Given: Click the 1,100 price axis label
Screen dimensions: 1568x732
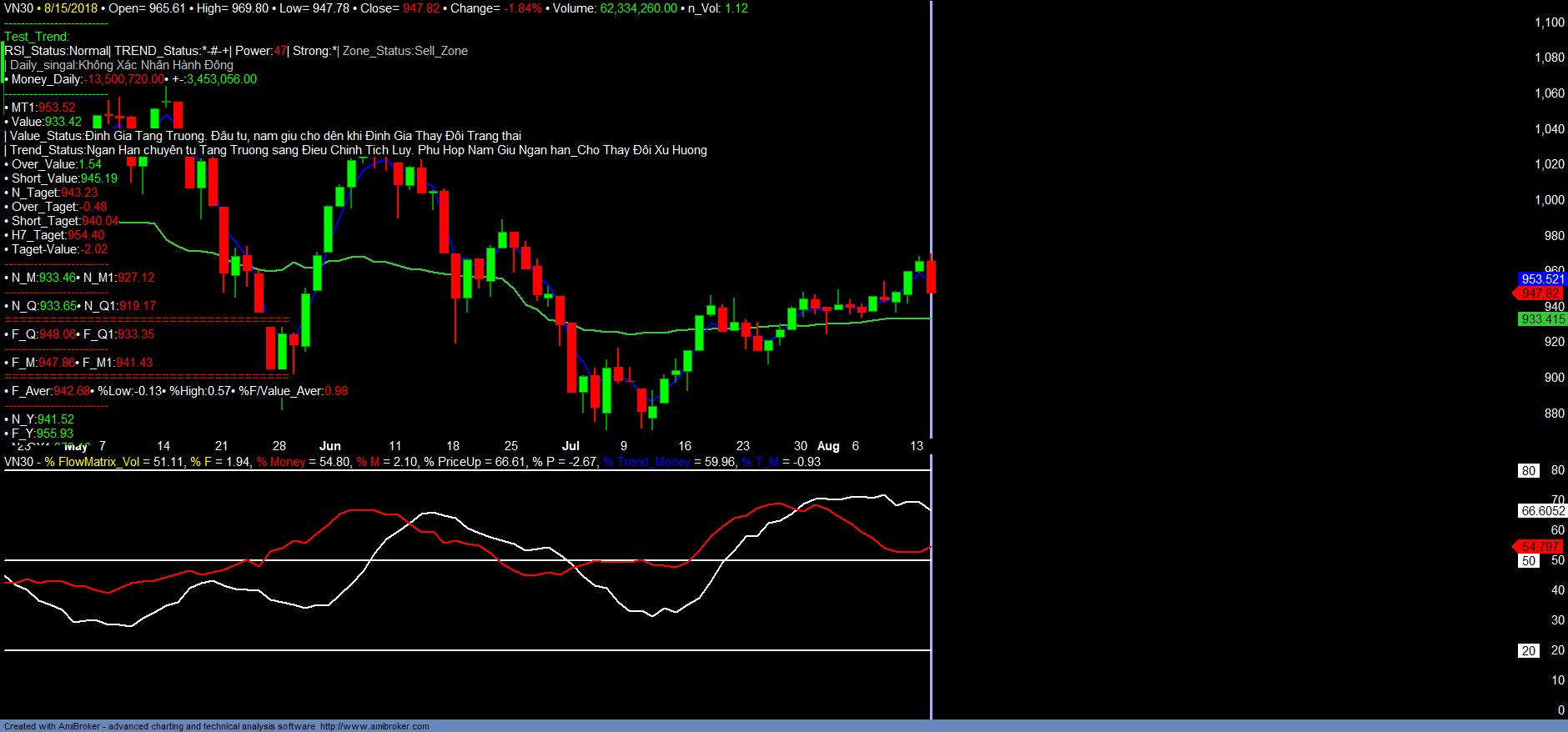Looking at the screenshot, I should pyautogui.click(x=1549, y=23).
